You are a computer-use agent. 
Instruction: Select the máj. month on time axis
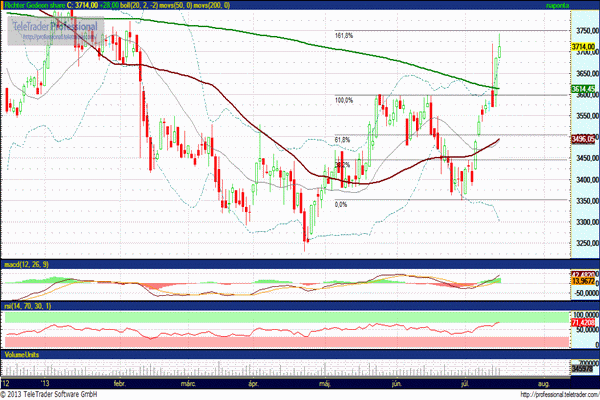pyautogui.click(x=323, y=383)
